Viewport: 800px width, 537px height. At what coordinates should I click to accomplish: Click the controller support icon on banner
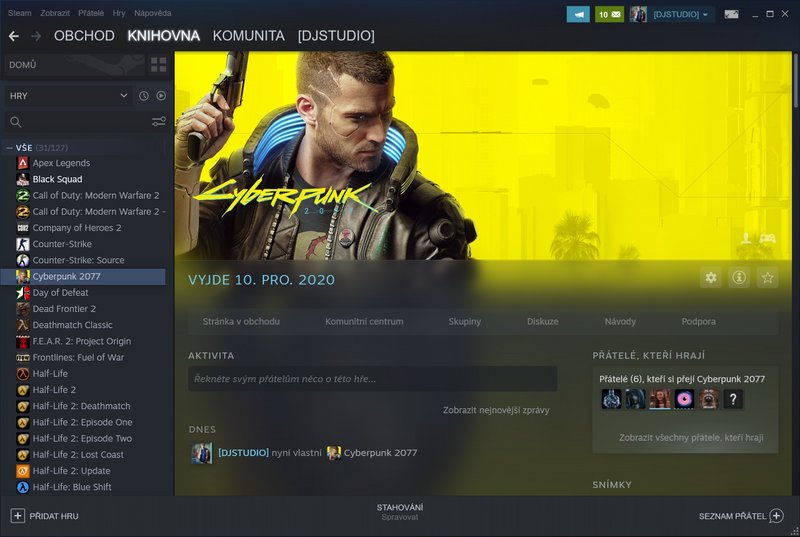click(767, 239)
